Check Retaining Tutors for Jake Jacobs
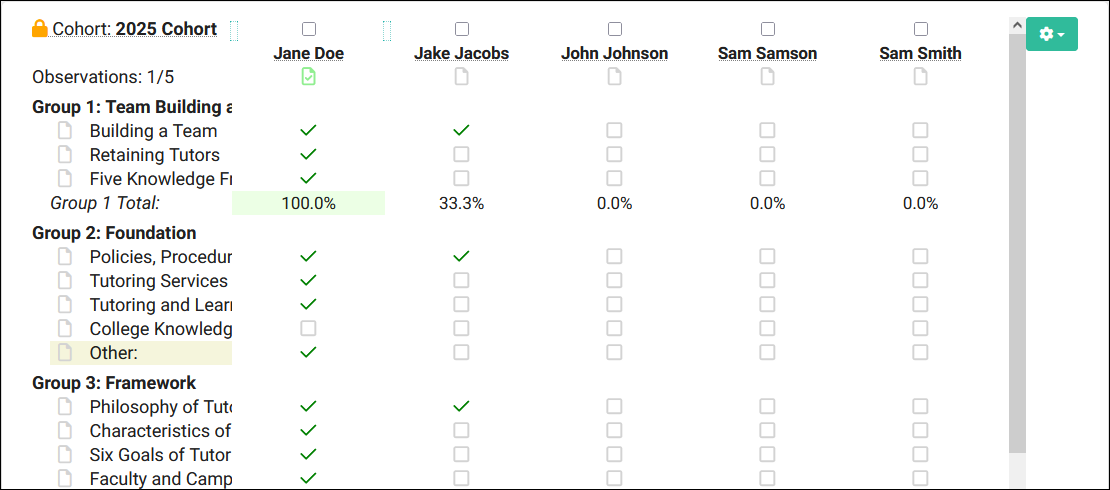Image resolution: width=1110 pixels, height=490 pixels. tap(461, 154)
